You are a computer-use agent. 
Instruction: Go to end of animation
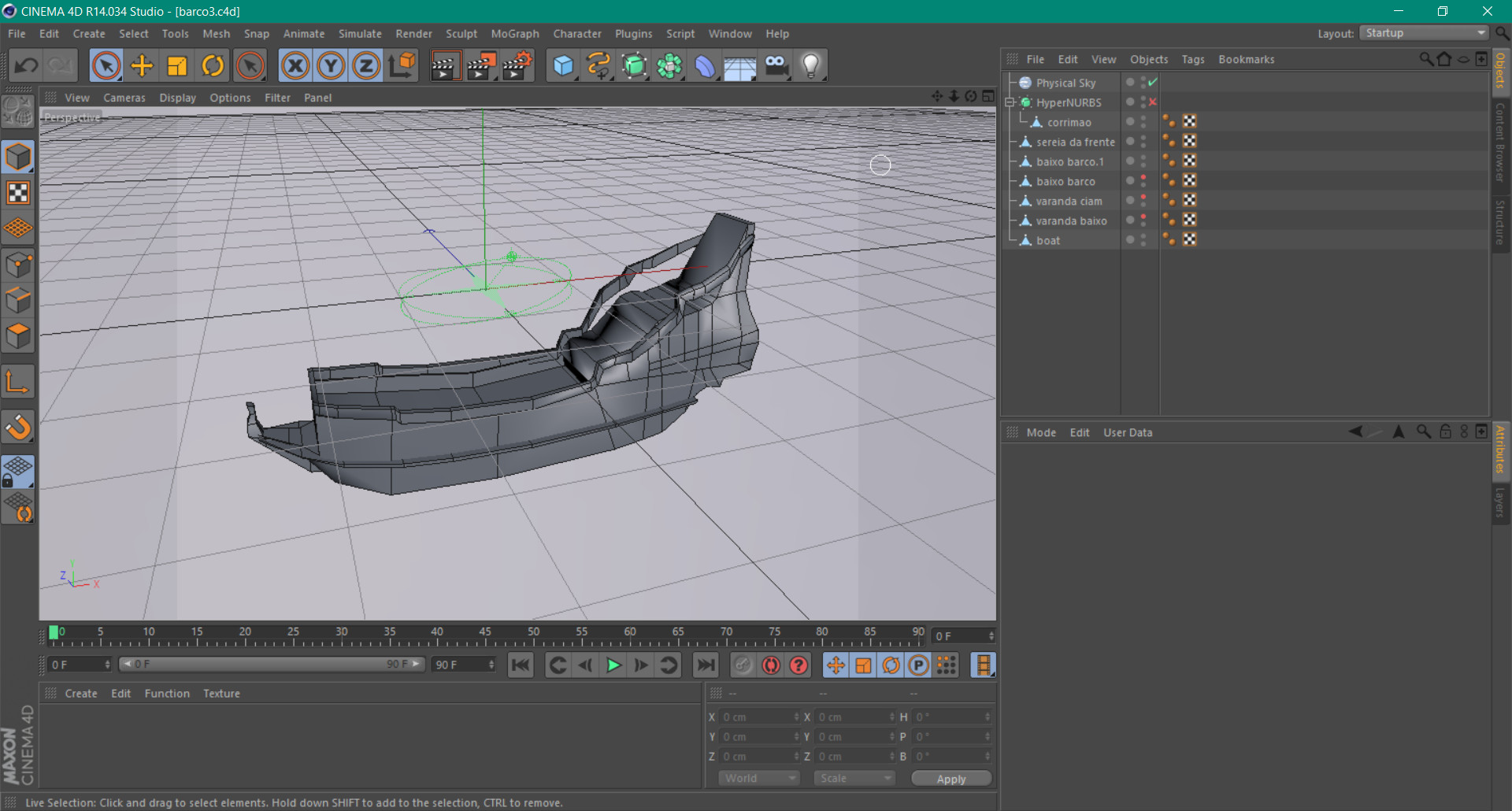[706, 665]
